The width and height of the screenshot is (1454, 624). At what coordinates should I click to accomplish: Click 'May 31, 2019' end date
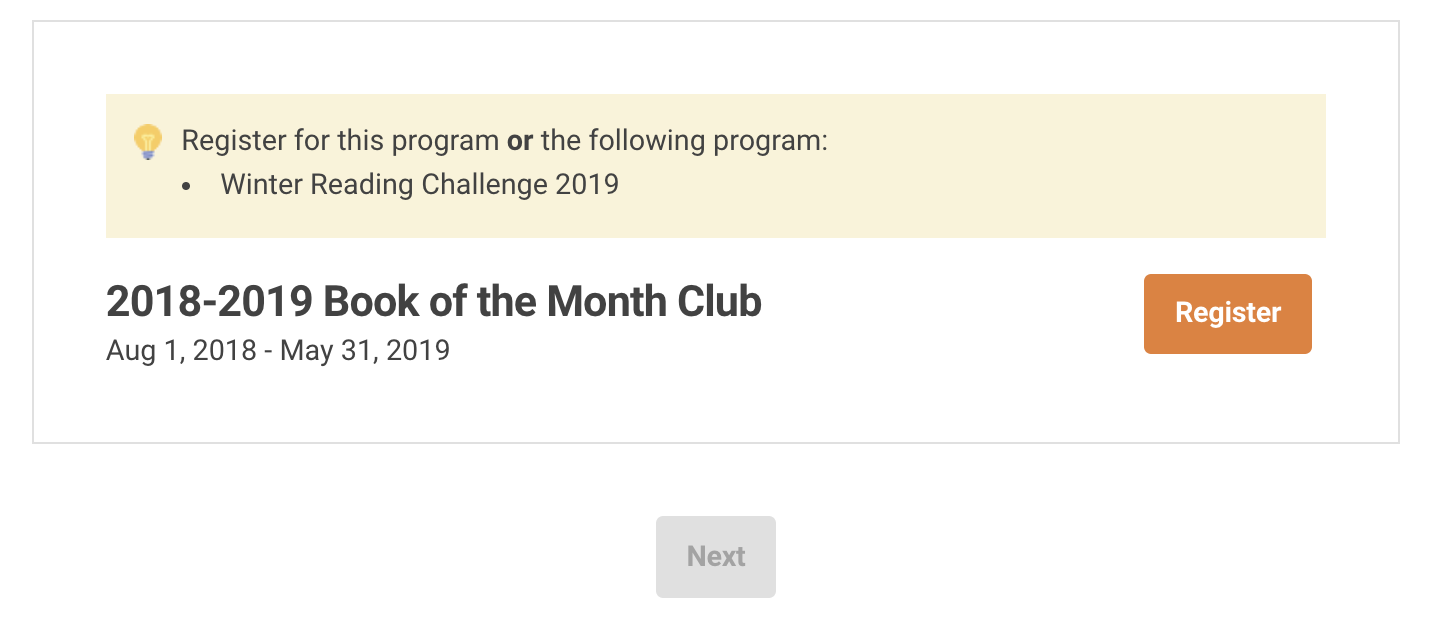365,351
